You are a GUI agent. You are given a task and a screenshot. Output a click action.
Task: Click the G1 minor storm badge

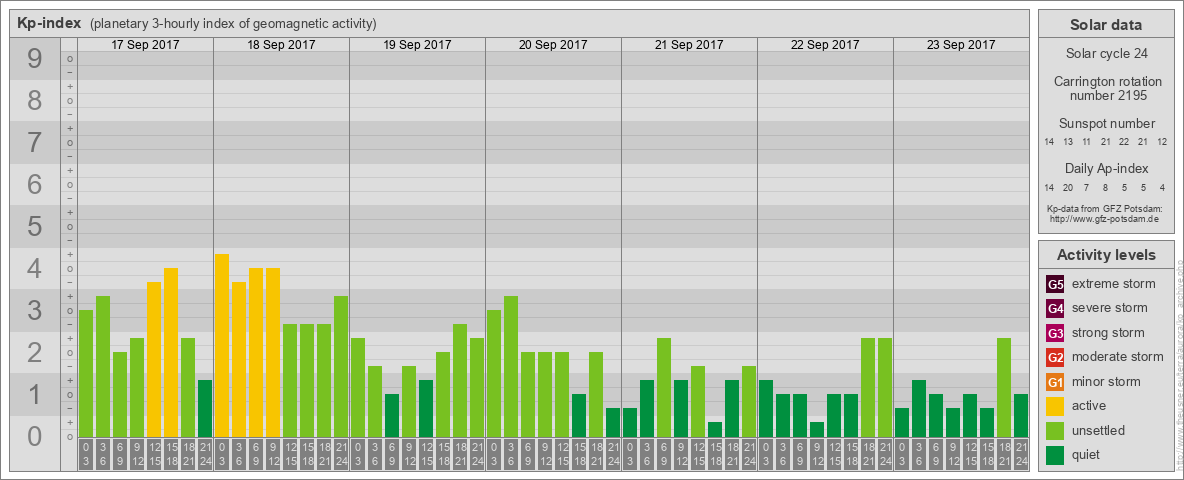1055,382
